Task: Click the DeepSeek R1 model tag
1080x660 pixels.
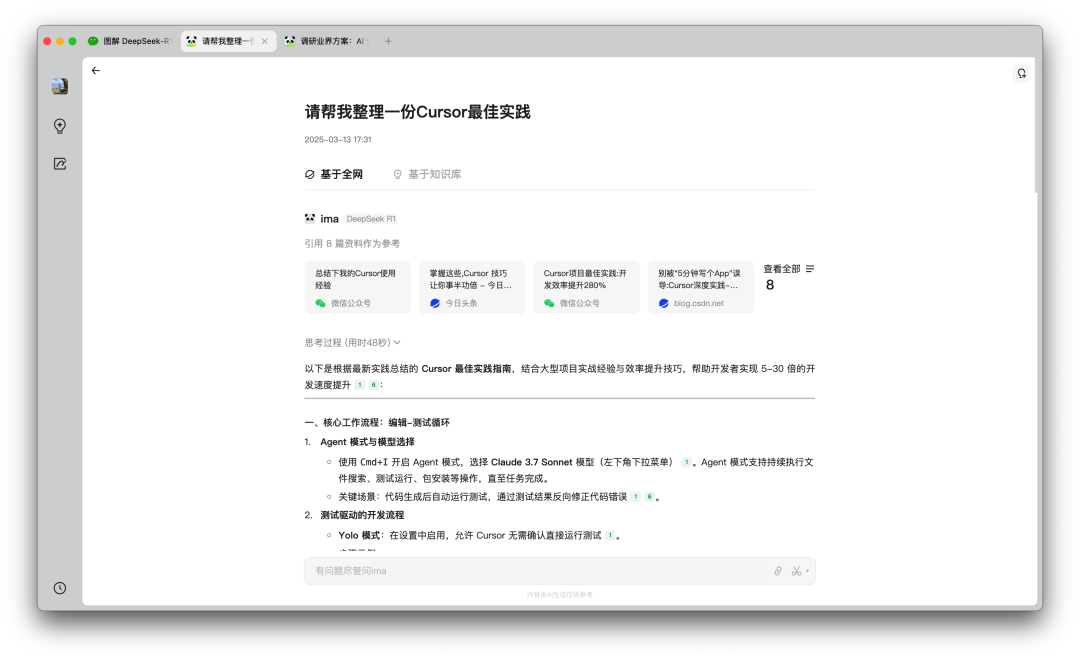Action: click(x=371, y=219)
